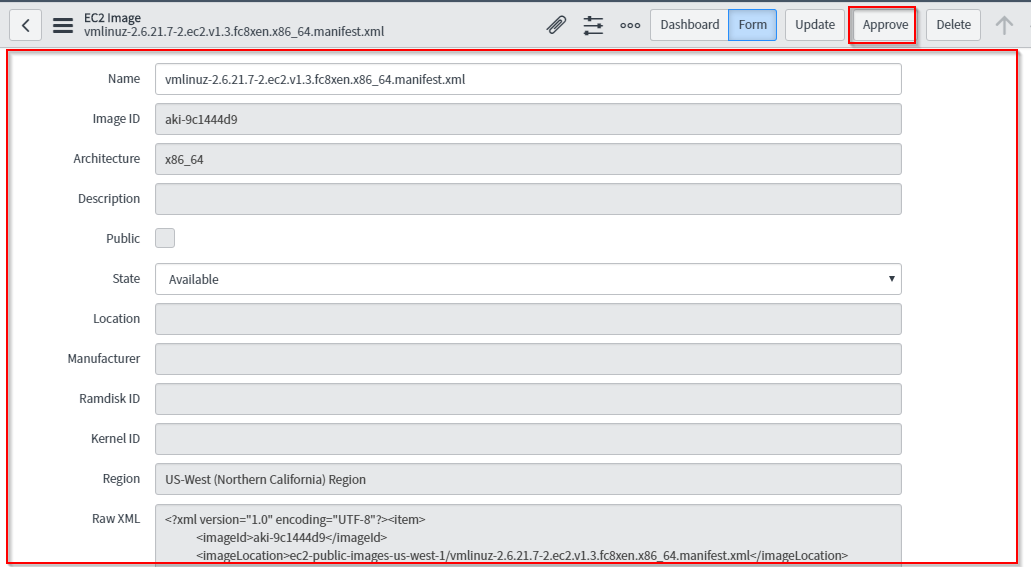Toggle the Public checkbox
The width and height of the screenshot is (1031, 567).
[x=165, y=238]
